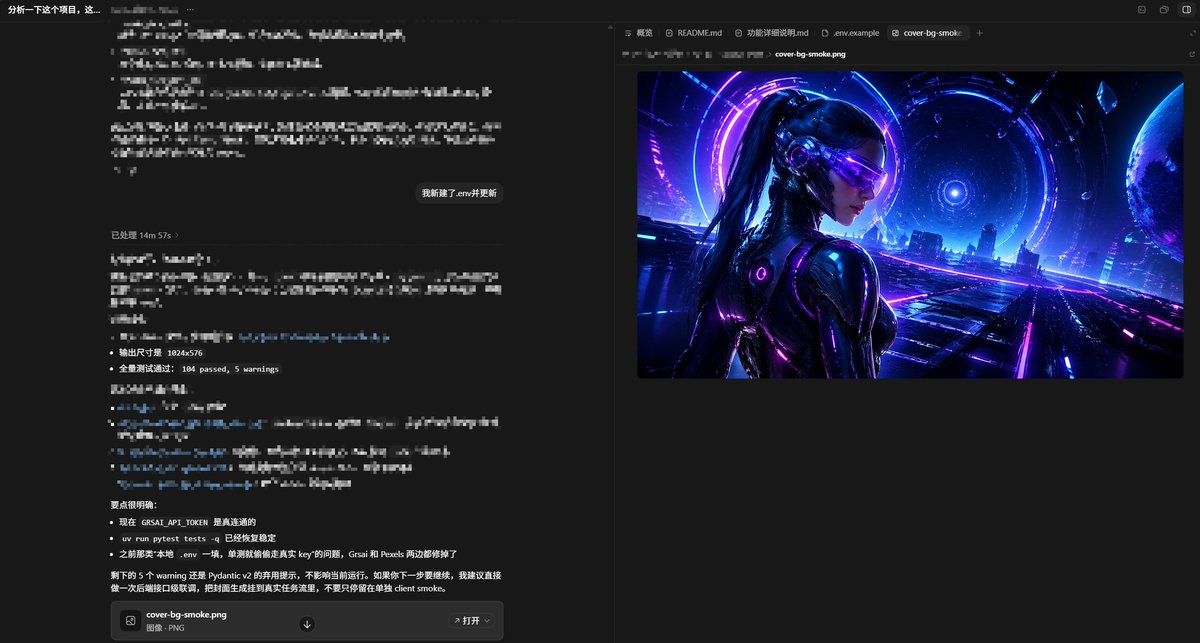
Task: Click the image thumbnail icon on the attachment card
Action: 131,620
